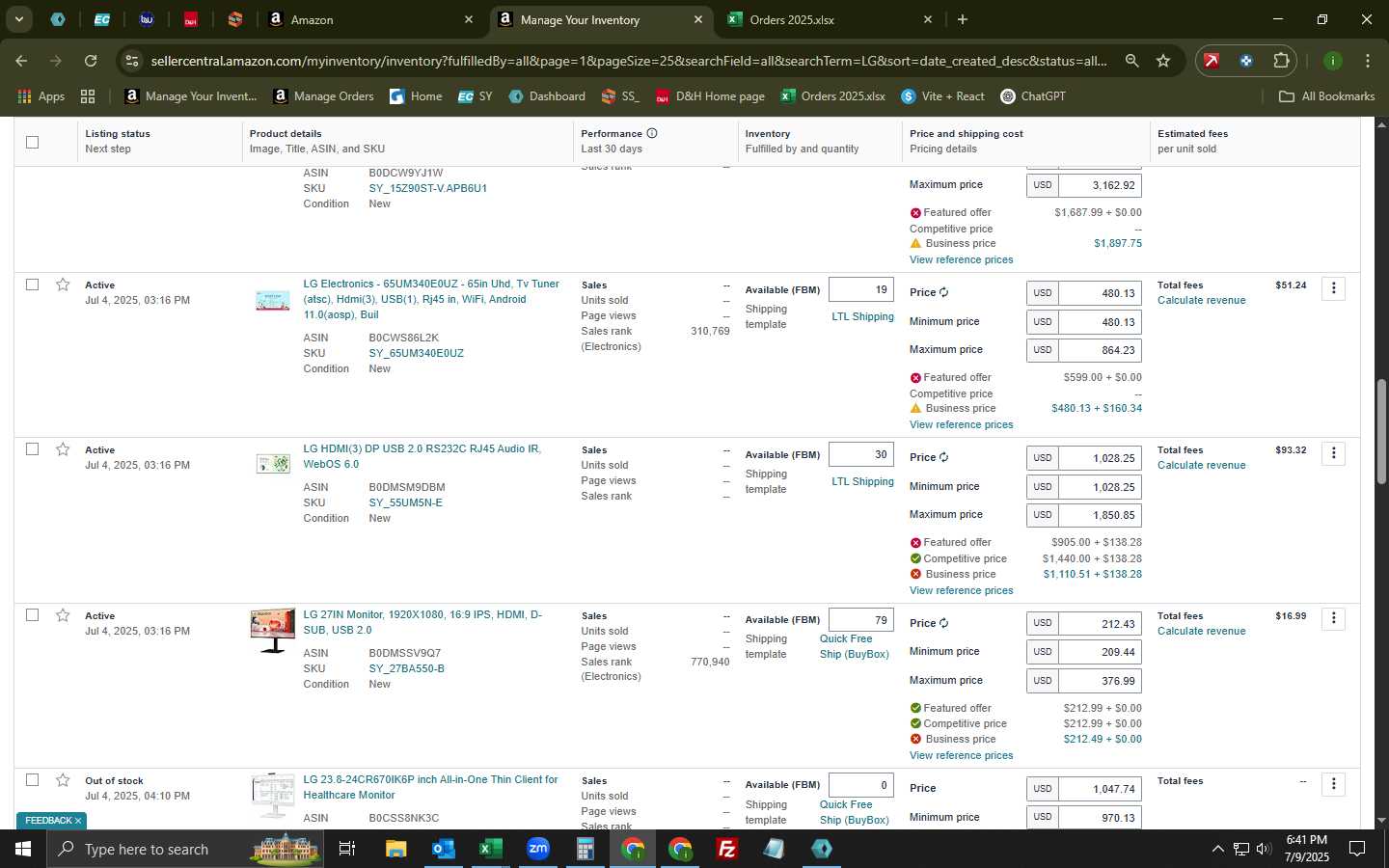Tick checkbox for out of stock LG 23.8 listing
The image size is (1389, 868).
tap(32, 780)
